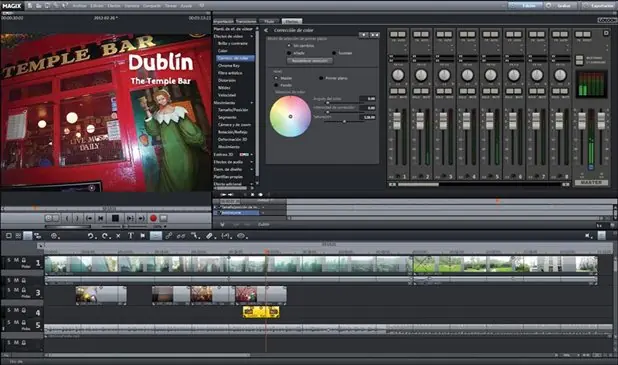
Task: Click the Exportación button at top right
Action: 598,6
